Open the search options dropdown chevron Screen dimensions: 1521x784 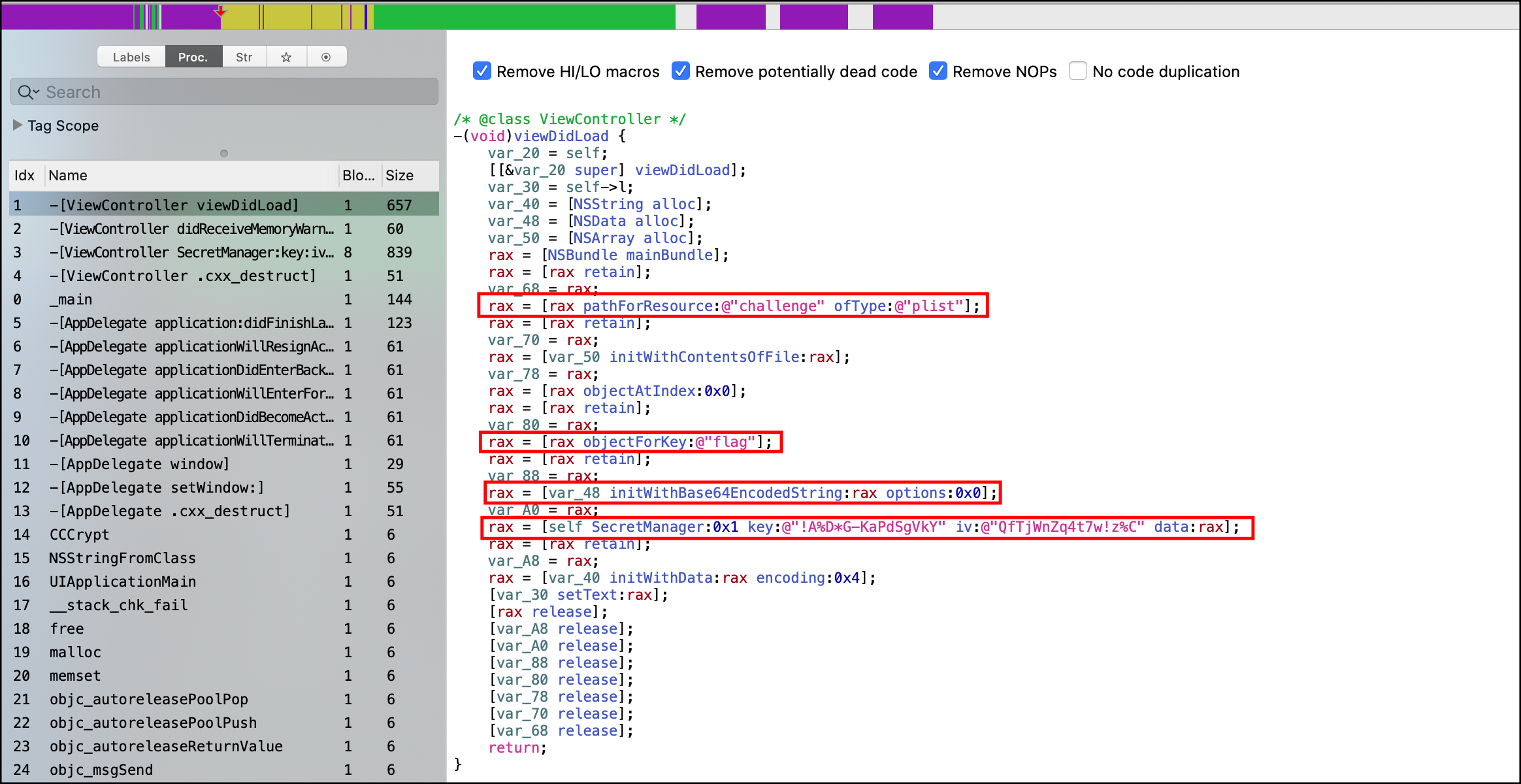(37, 92)
